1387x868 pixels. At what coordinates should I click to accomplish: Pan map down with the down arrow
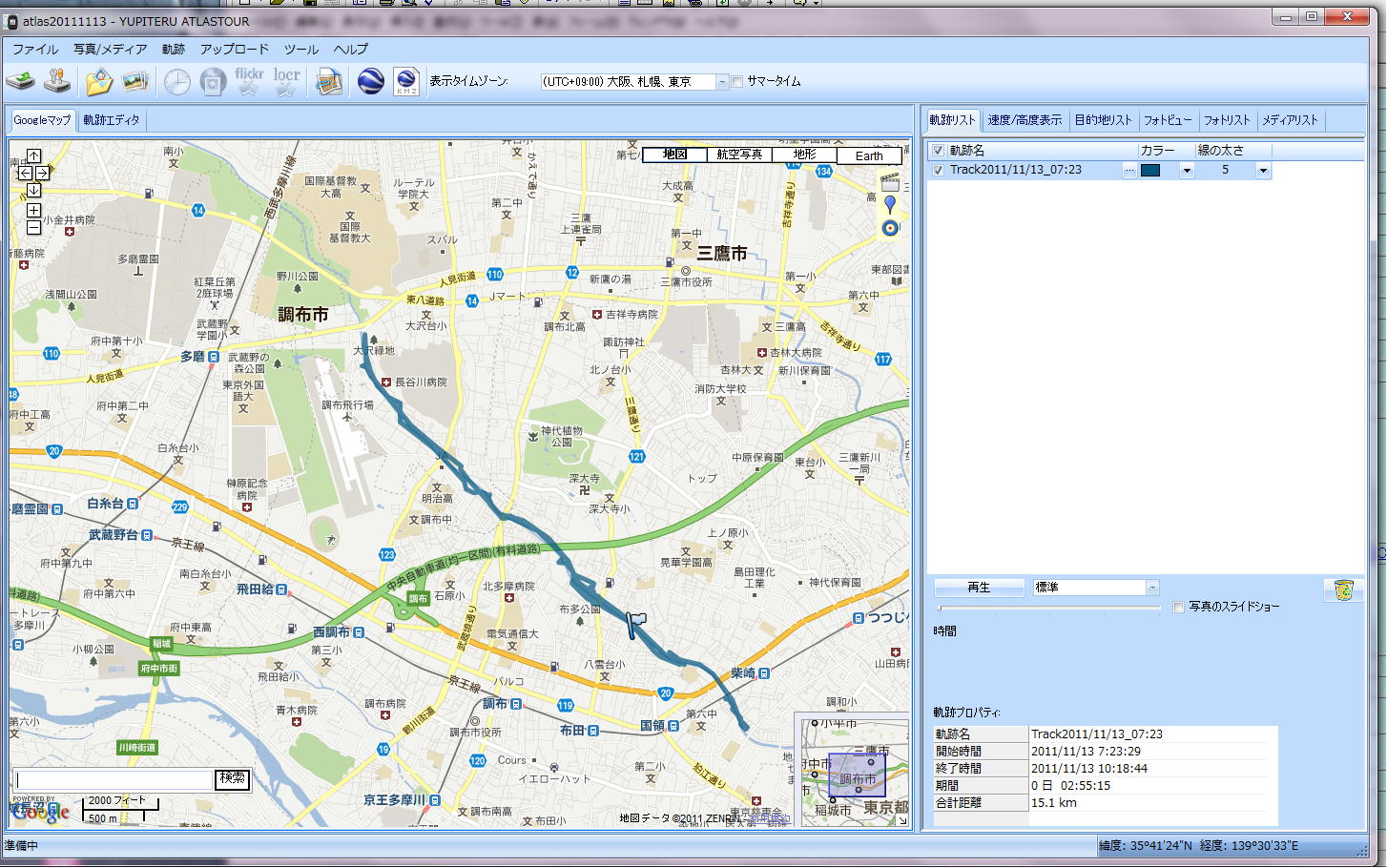33,190
